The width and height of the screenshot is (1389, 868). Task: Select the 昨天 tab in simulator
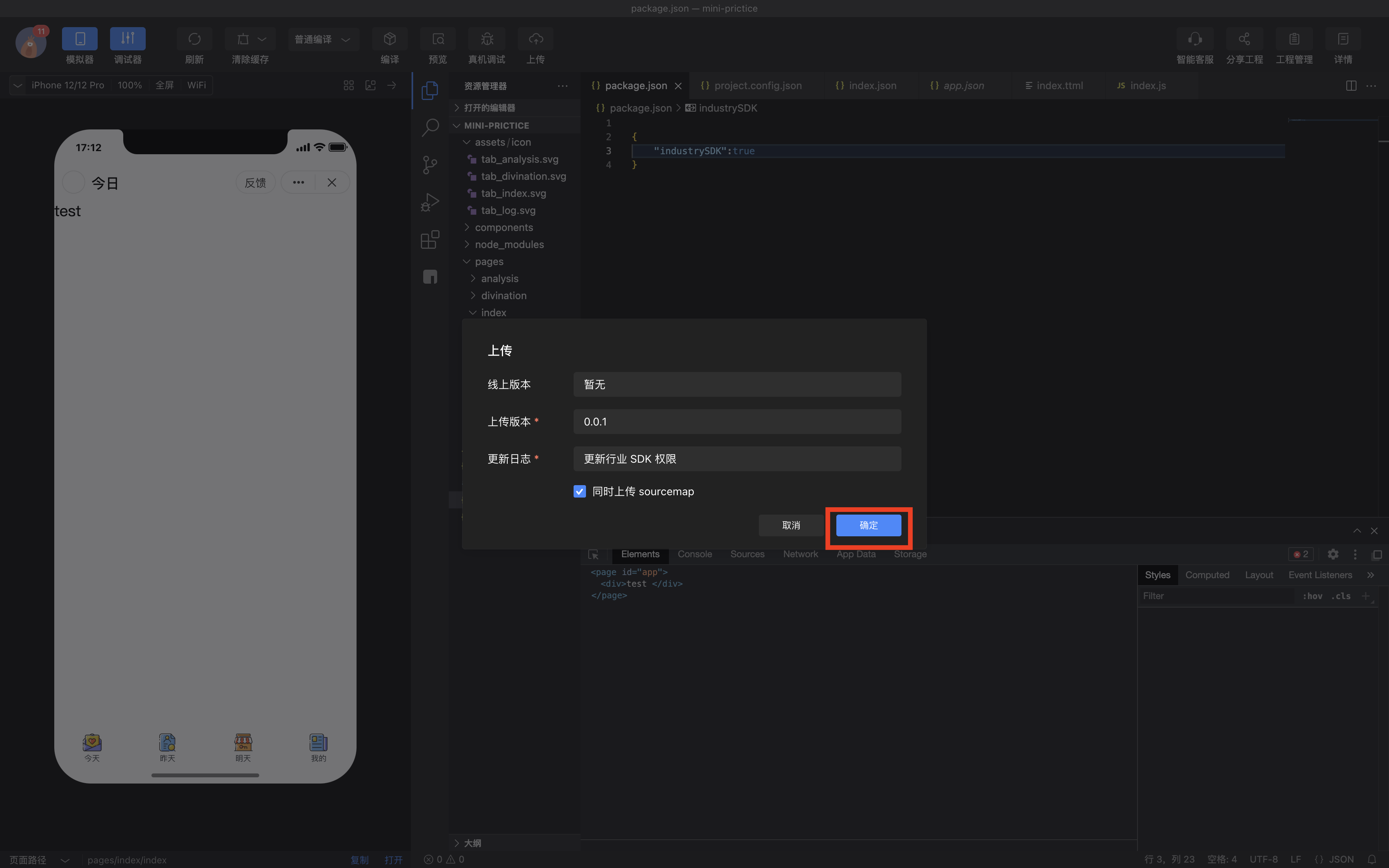[167, 747]
